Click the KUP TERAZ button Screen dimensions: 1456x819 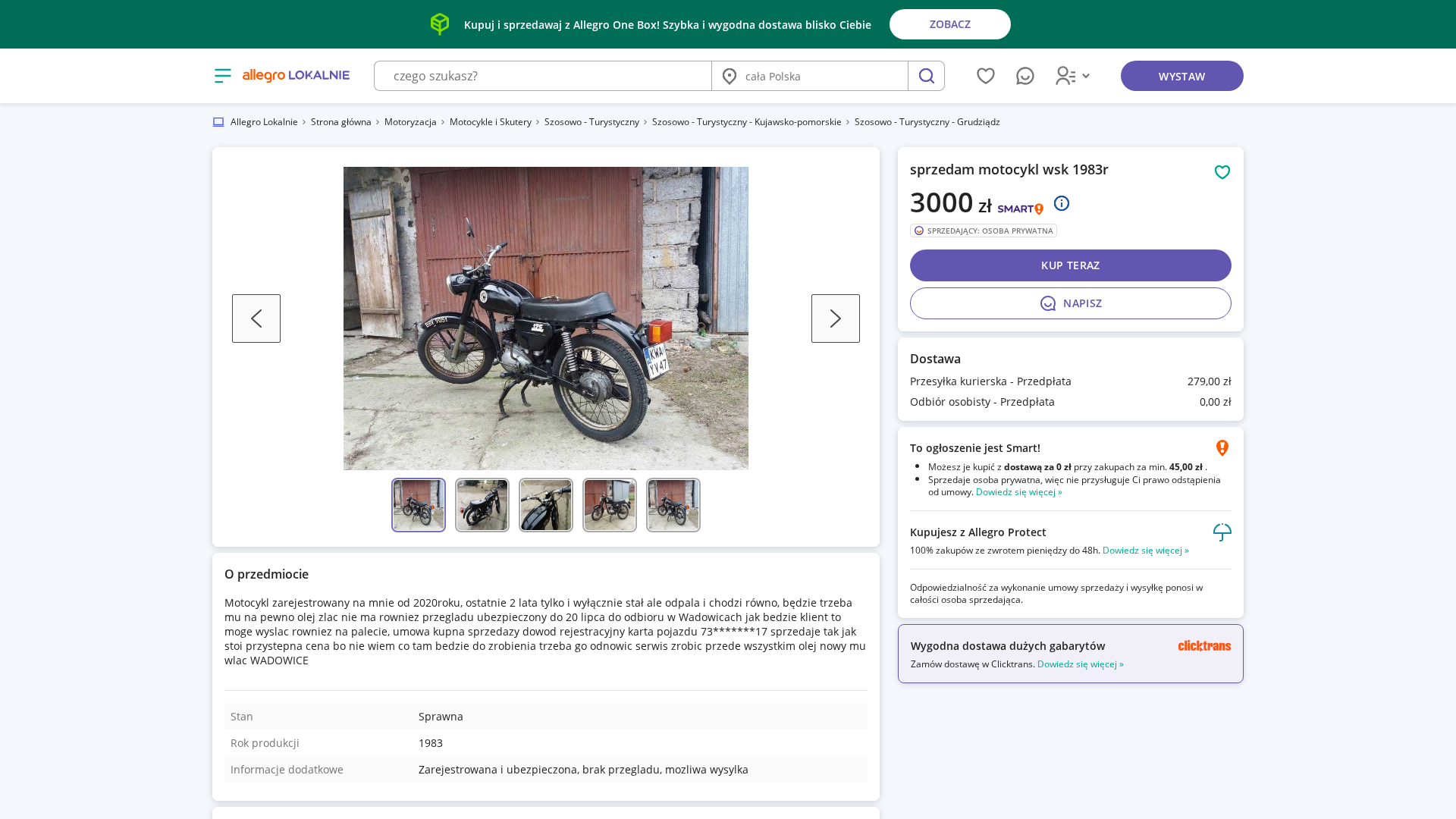[1071, 265]
